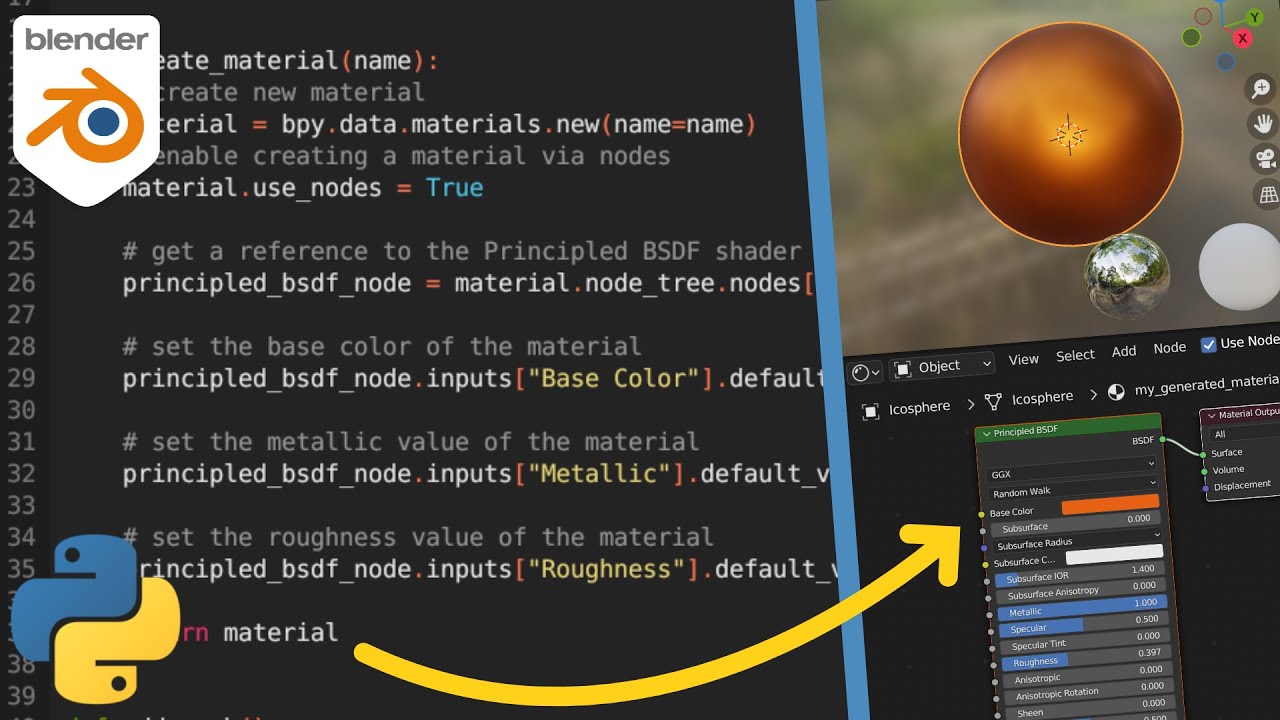Click the Icosphere mesh data icon in the breadcrumb
The width and height of the screenshot is (1280, 720).
coord(994,399)
